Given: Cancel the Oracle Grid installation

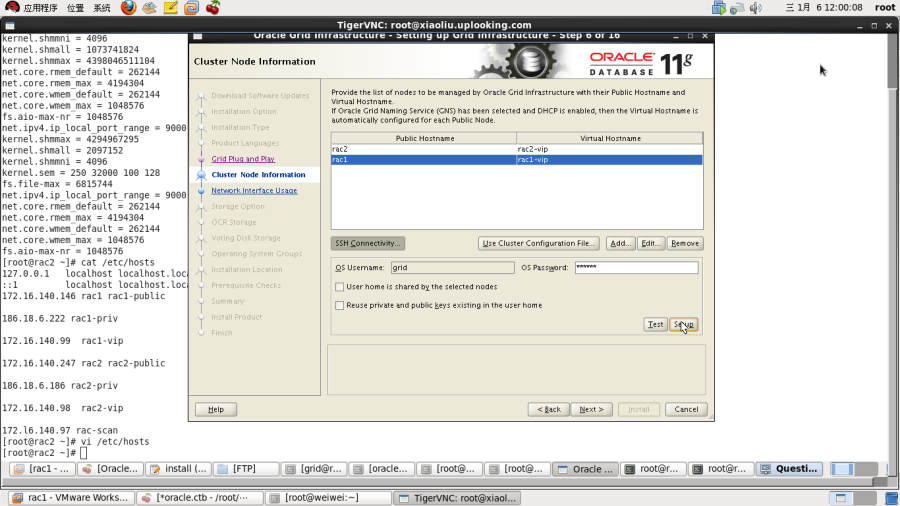Looking at the screenshot, I should (x=686, y=410).
